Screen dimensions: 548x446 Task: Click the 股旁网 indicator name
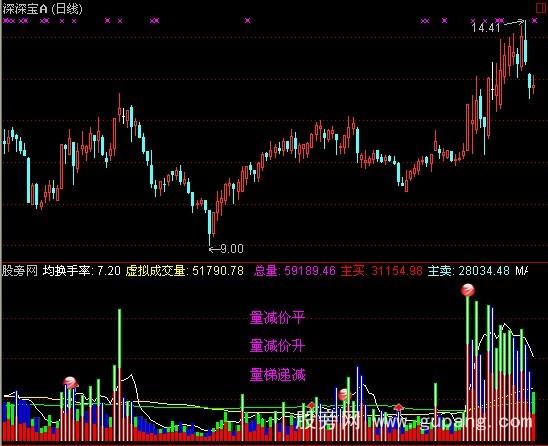[20, 271]
